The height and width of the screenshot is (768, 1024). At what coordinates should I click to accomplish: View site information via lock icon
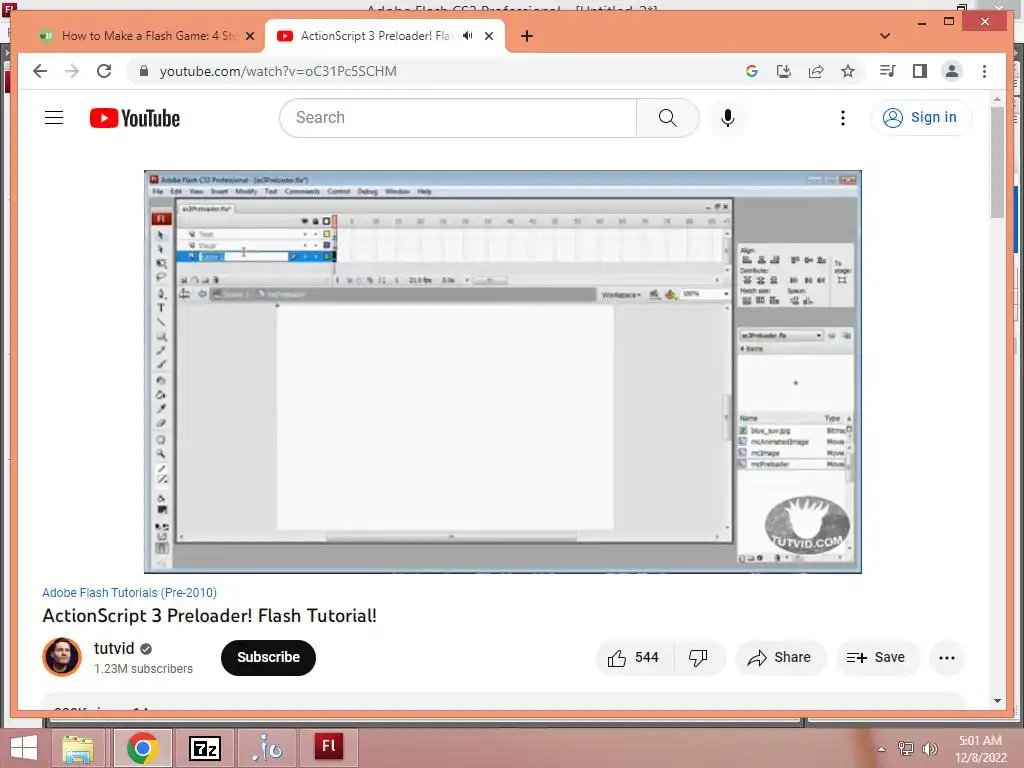click(x=144, y=71)
